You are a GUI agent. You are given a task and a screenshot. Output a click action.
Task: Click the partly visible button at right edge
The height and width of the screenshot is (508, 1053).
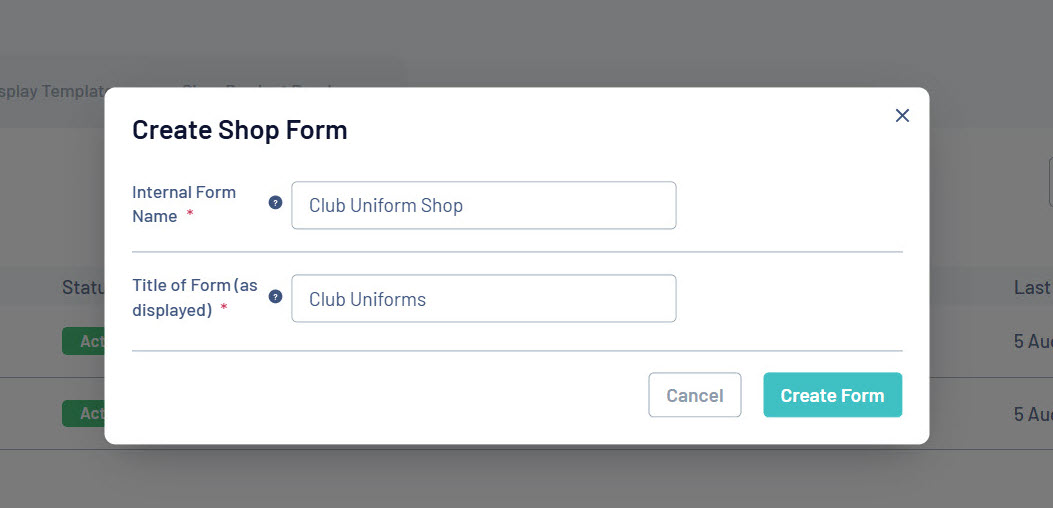pyautogui.click(x=1049, y=182)
